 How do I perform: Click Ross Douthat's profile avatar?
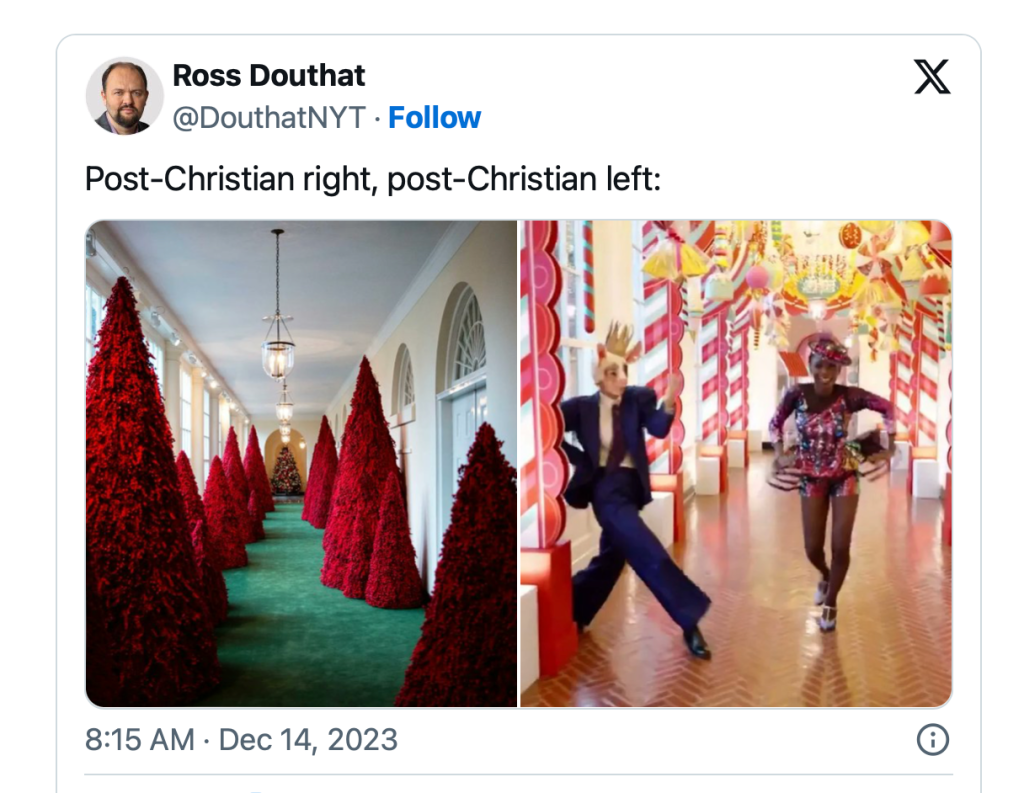click(124, 96)
